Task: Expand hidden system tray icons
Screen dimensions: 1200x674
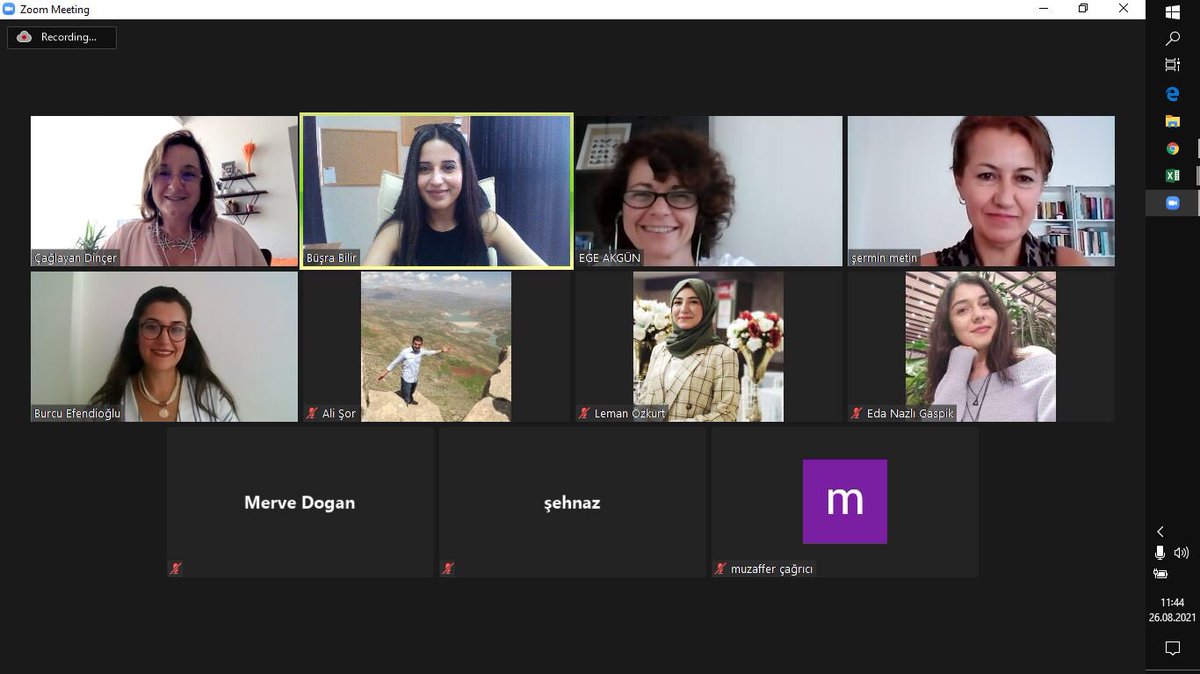Action: pyautogui.click(x=1160, y=532)
